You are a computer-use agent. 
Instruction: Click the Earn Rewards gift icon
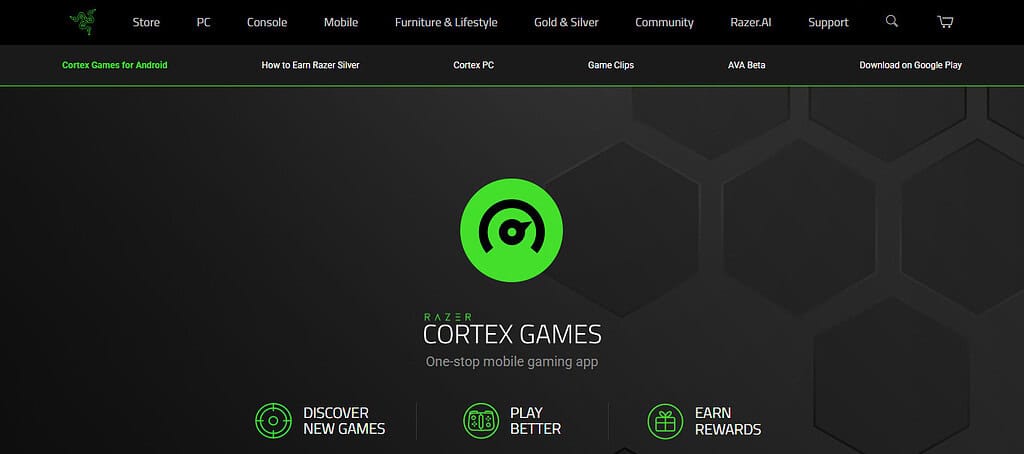point(665,421)
